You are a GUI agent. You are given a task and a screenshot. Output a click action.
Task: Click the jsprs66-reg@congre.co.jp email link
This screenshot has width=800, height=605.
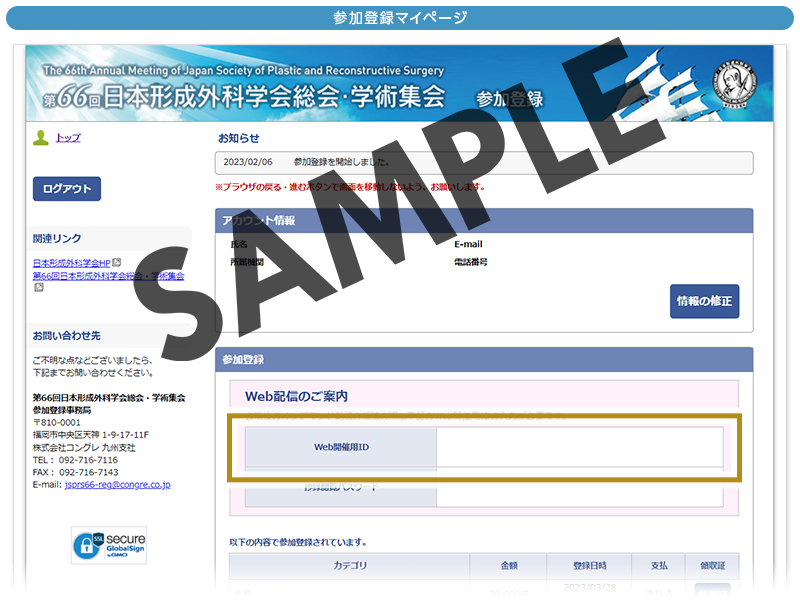coord(118,485)
